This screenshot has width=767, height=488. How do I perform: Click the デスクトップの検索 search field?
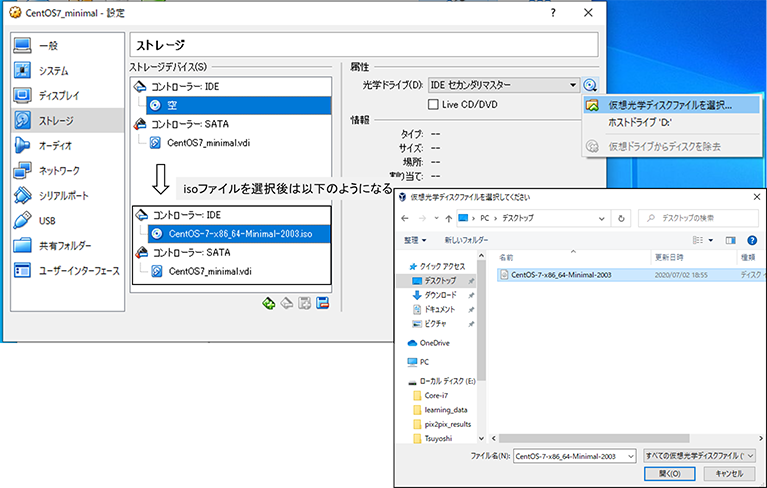coord(700,217)
